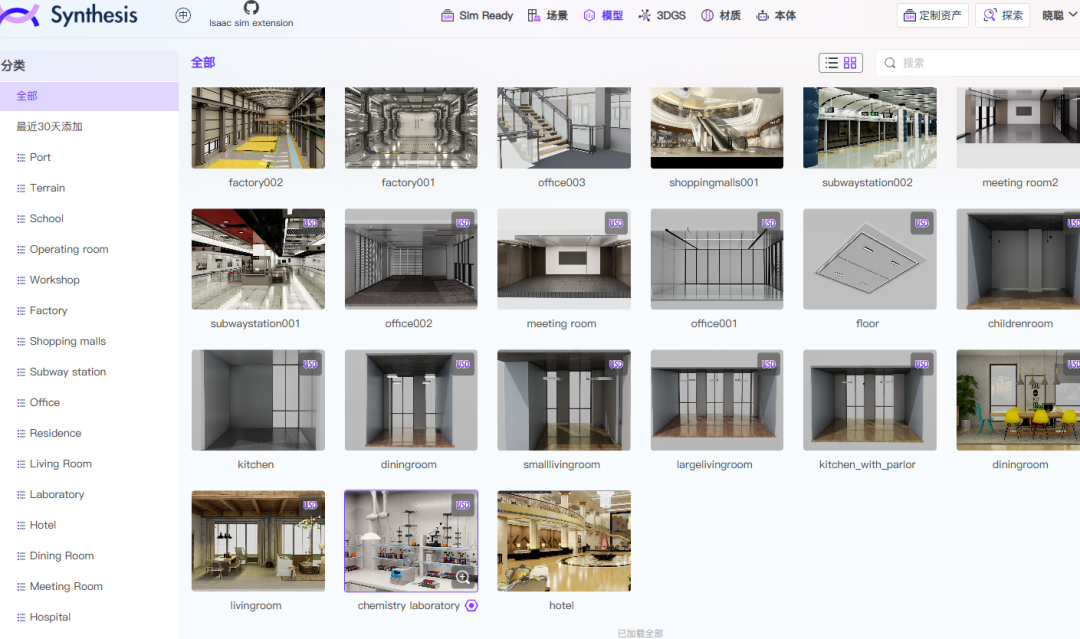
Task: Click the 探索 explore button
Action: coord(1002,15)
